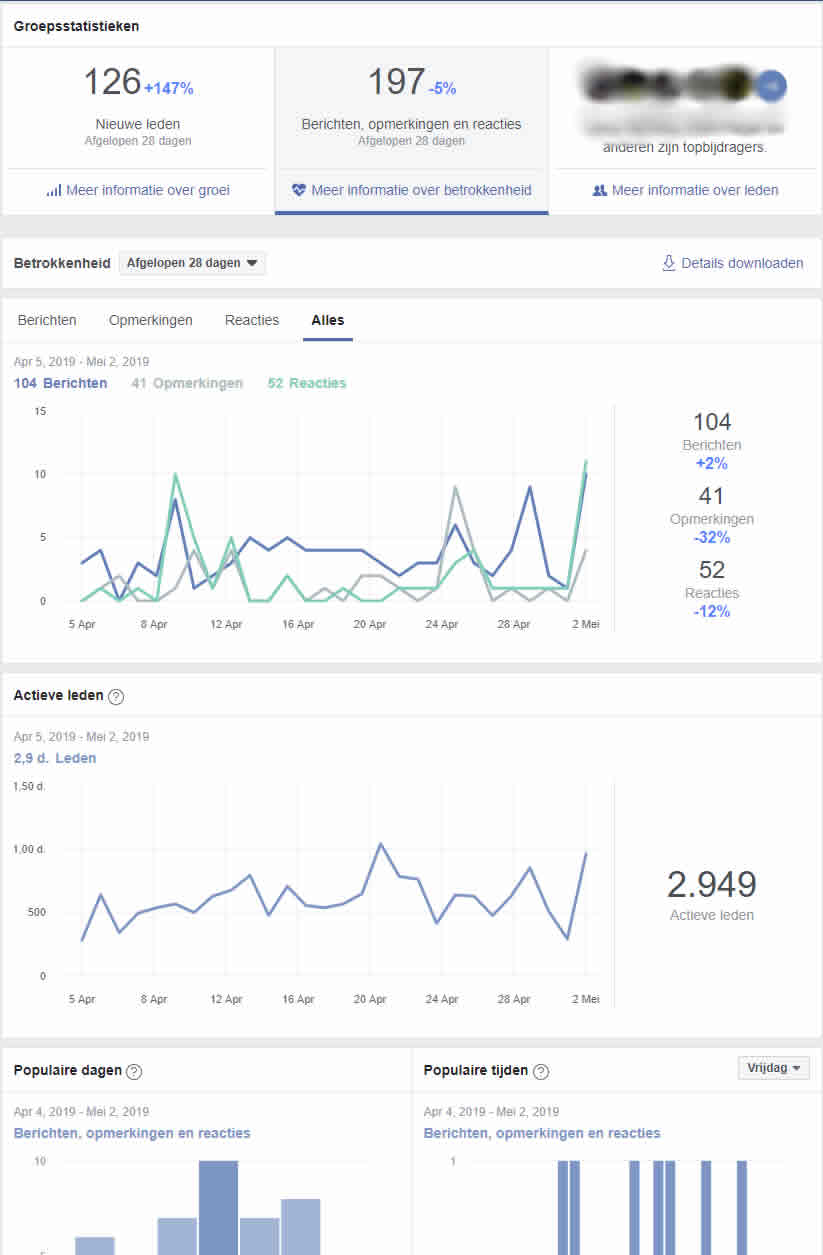
Task: Click the heart icon beside engagement info
Action: pyautogui.click(x=299, y=190)
